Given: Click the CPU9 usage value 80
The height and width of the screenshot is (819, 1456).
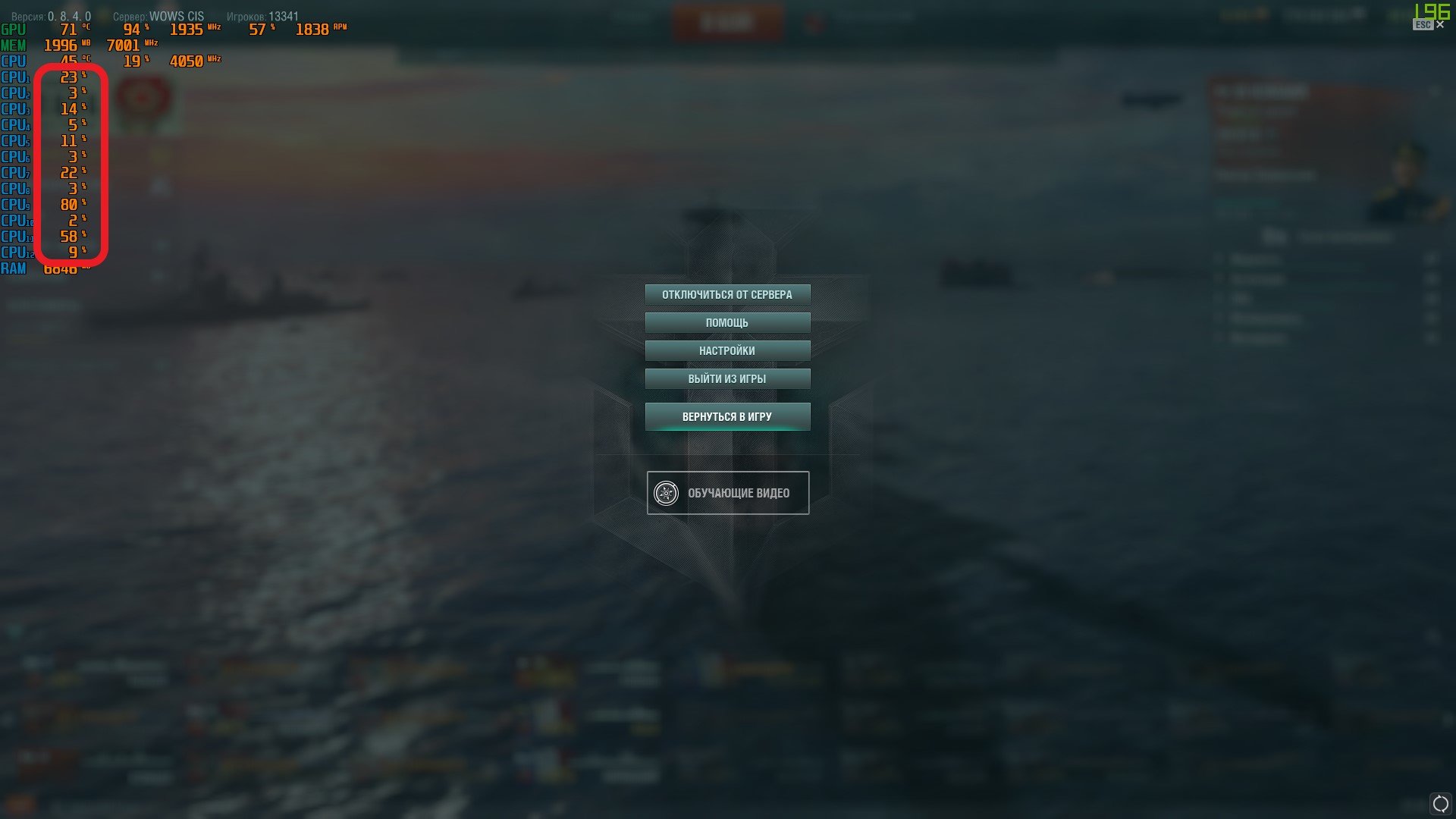Looking at the screenshot, I should 68,205.
